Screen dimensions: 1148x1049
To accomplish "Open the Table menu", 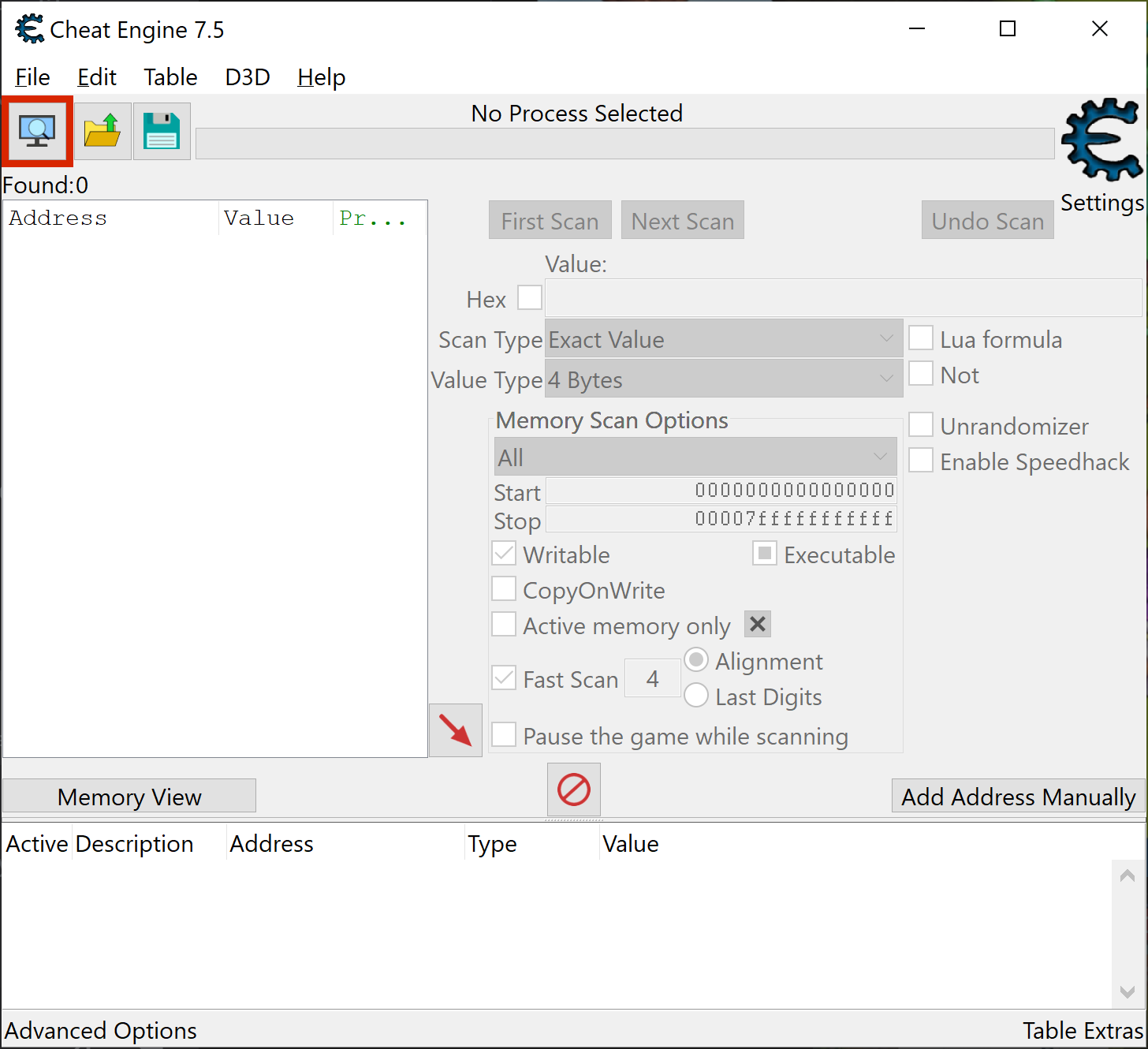I will [x=170, y=77].
